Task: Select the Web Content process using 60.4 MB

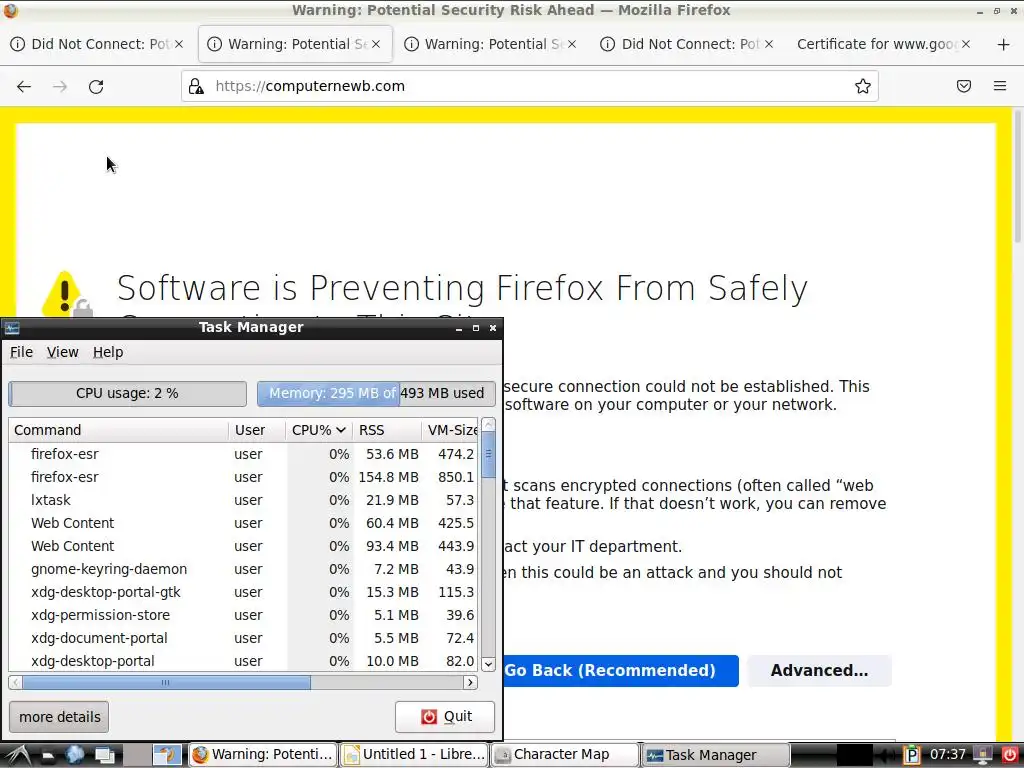Action: point(243,523)
